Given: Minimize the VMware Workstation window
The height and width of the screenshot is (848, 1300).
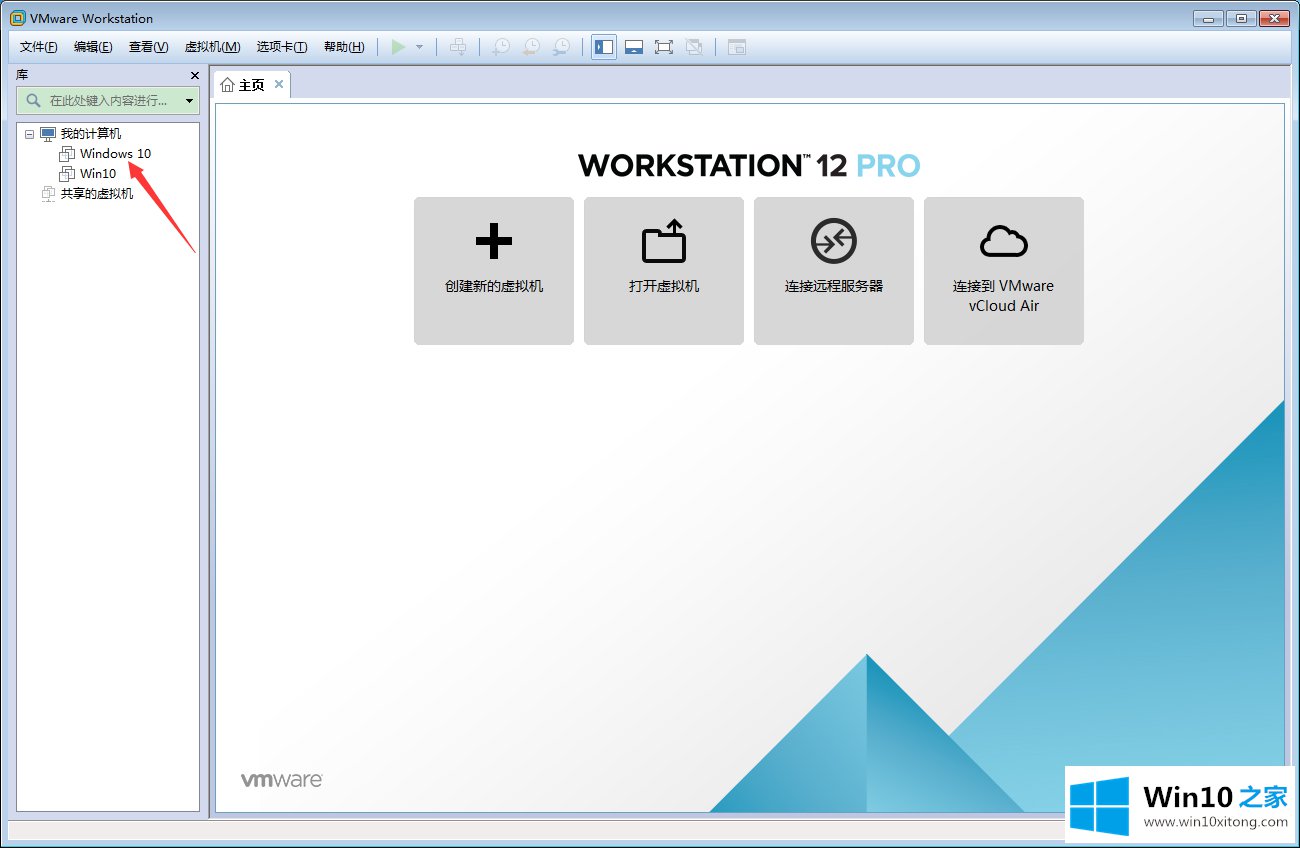Looking at the screenshot, I should [1210, 17].
